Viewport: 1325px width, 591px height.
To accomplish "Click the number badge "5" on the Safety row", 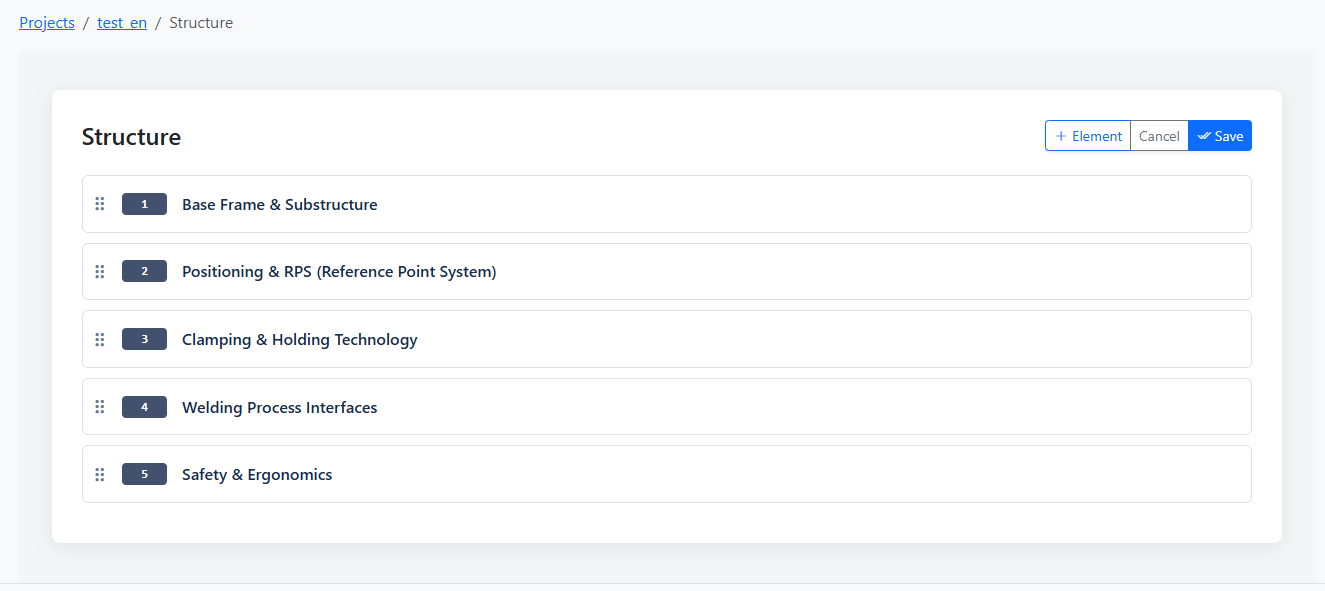I will click(x=144, y=474).
